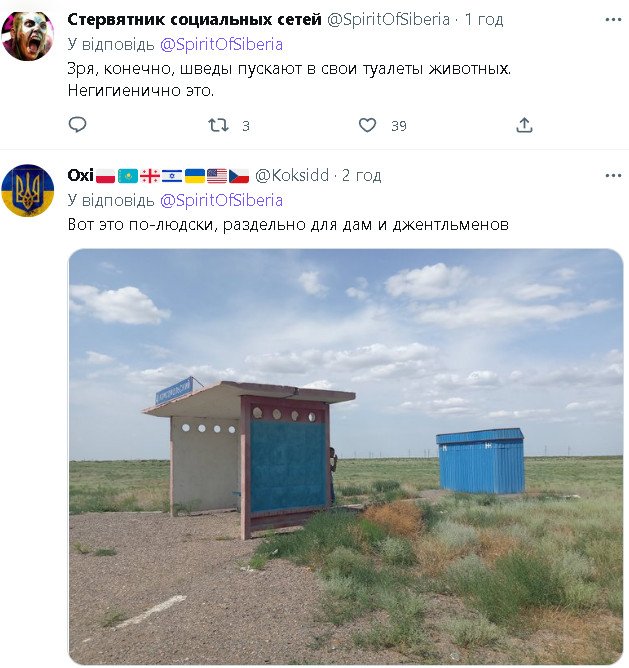The image size is (629, 668).
Task: View the like count 39
Action: 399,126
